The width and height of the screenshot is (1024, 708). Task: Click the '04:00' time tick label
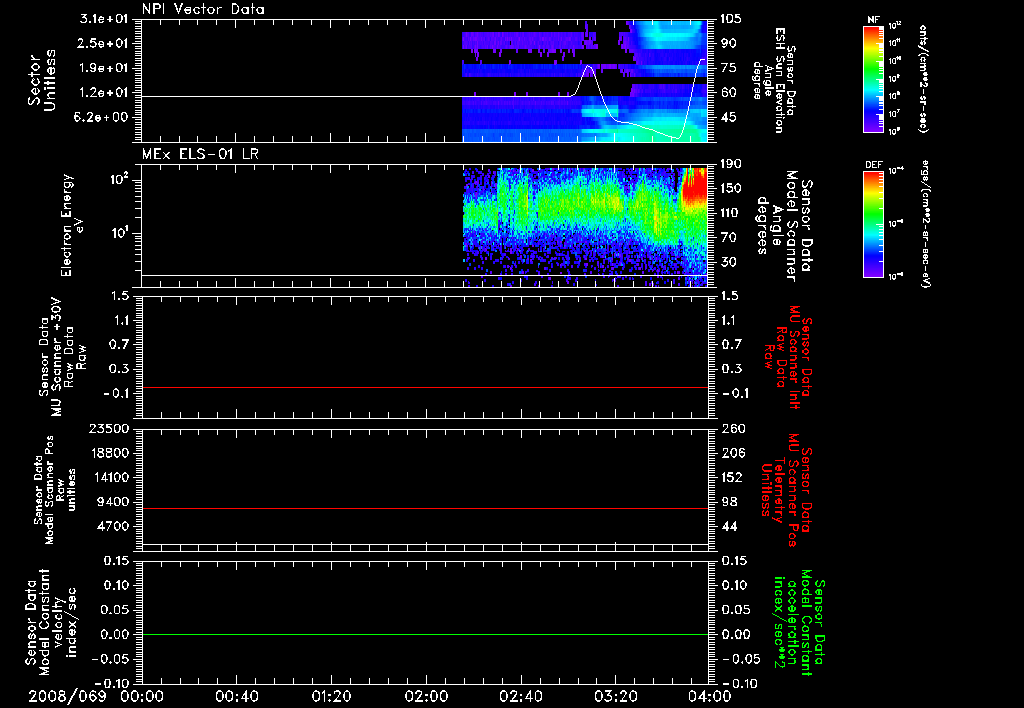pyautogui.click(x=710, y=696)
